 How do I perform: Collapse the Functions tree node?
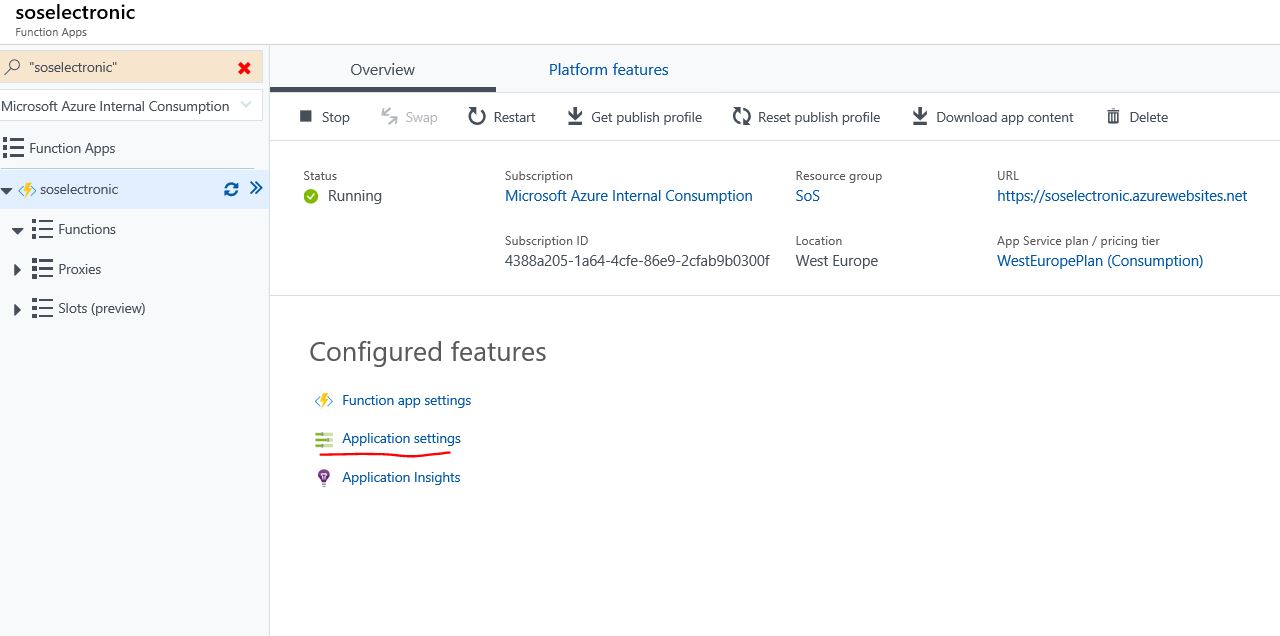(17, 231)
